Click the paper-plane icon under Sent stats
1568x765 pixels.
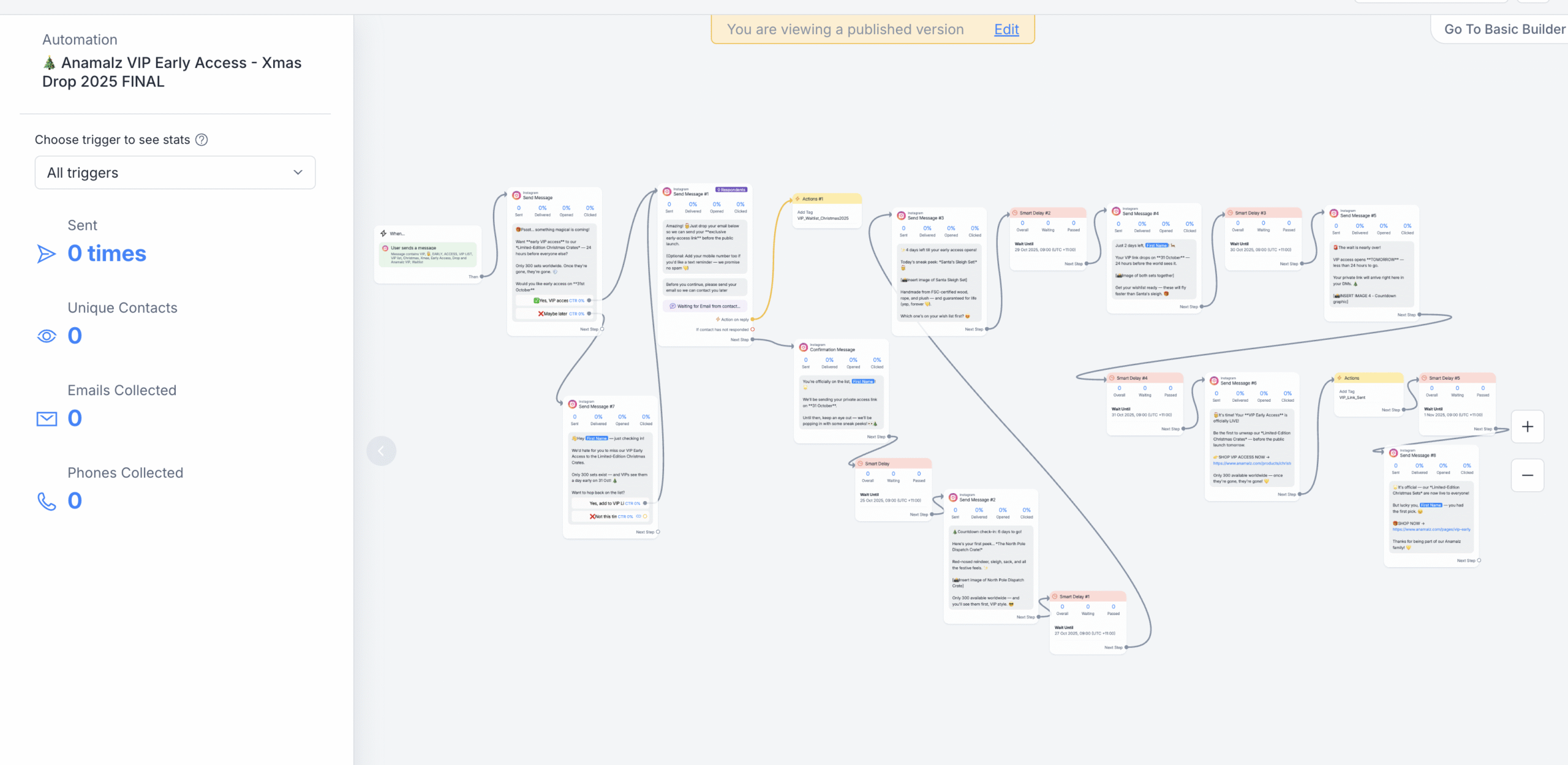[x=47, y=253]
